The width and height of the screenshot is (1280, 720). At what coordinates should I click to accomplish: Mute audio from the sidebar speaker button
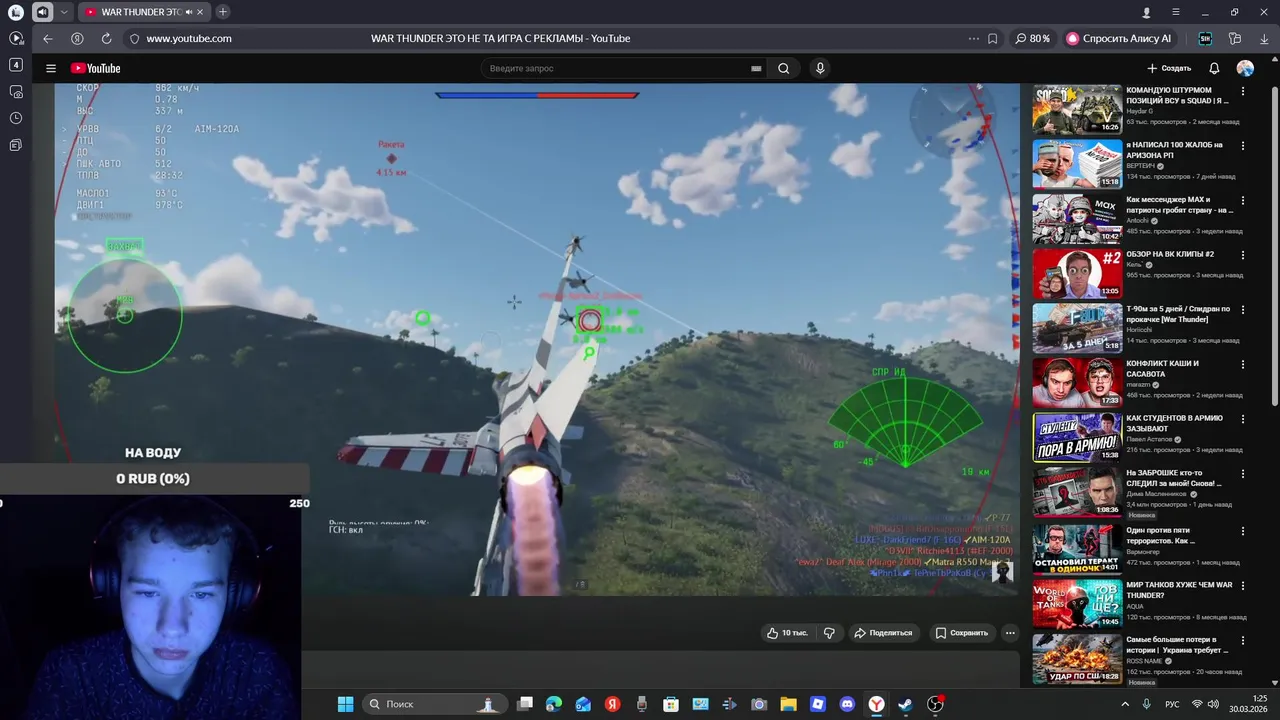tap(42, 12)
